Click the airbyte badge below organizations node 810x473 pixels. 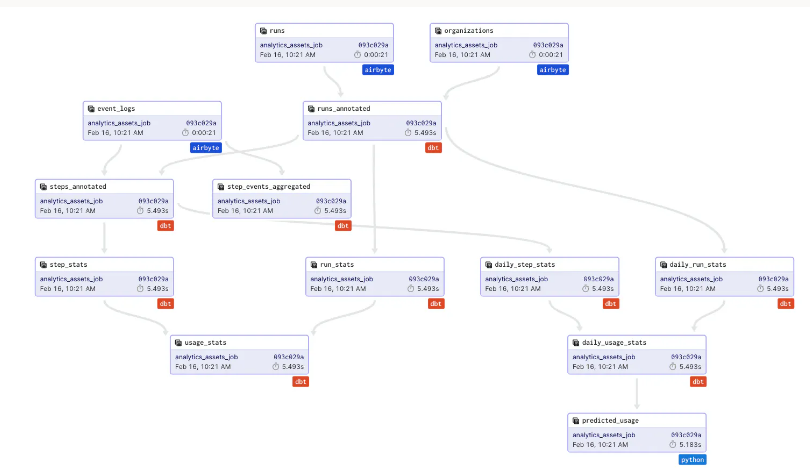(x=552, y=70)
